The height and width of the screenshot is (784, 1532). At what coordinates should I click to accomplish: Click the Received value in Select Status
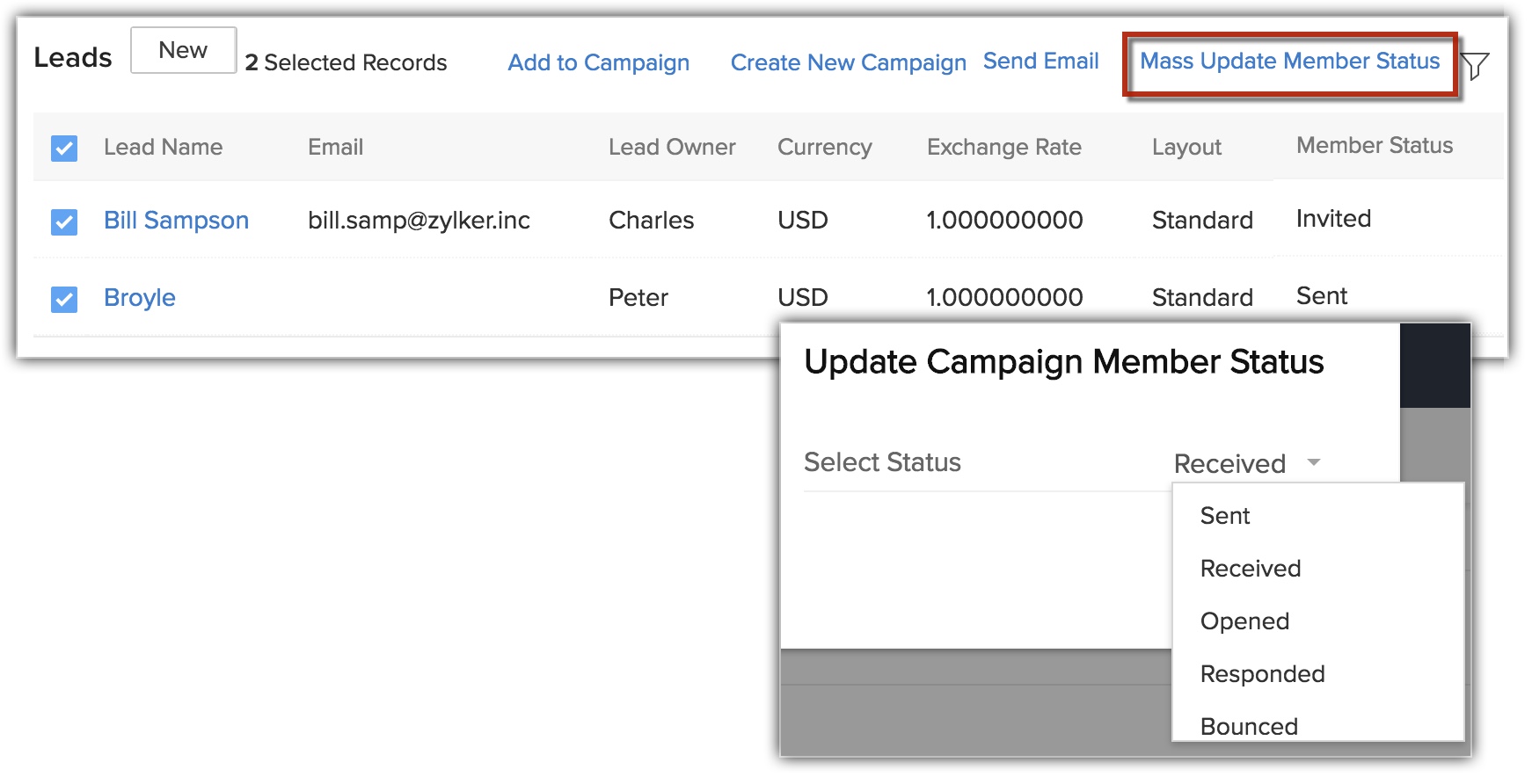1229,463
